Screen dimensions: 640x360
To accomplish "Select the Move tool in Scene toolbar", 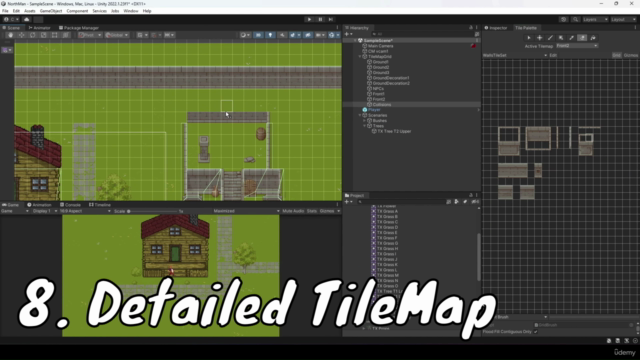I will (22, 35).
